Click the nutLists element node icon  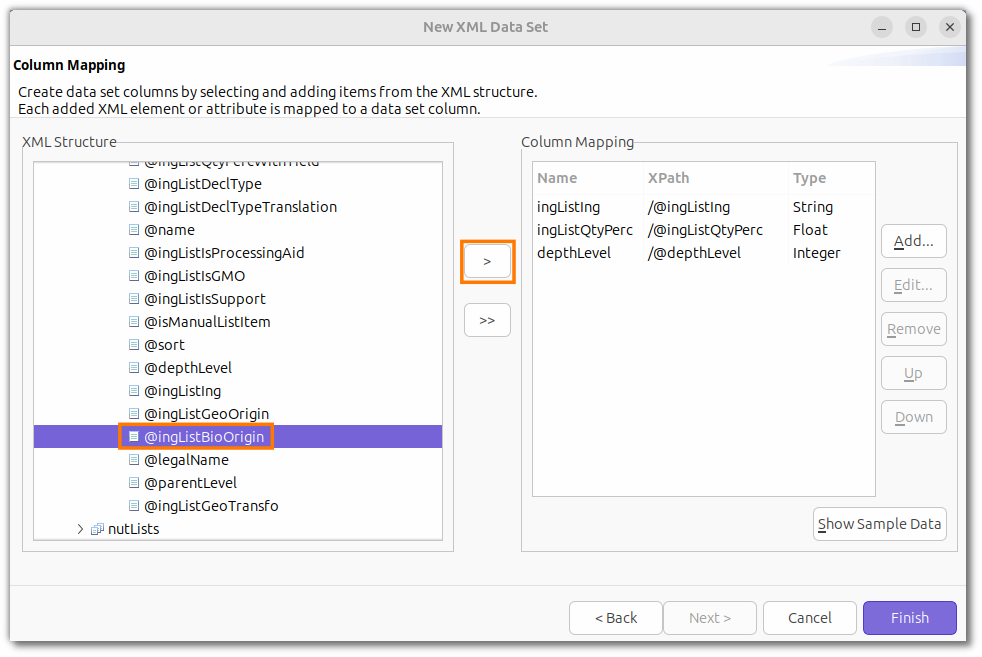(97, 529)
